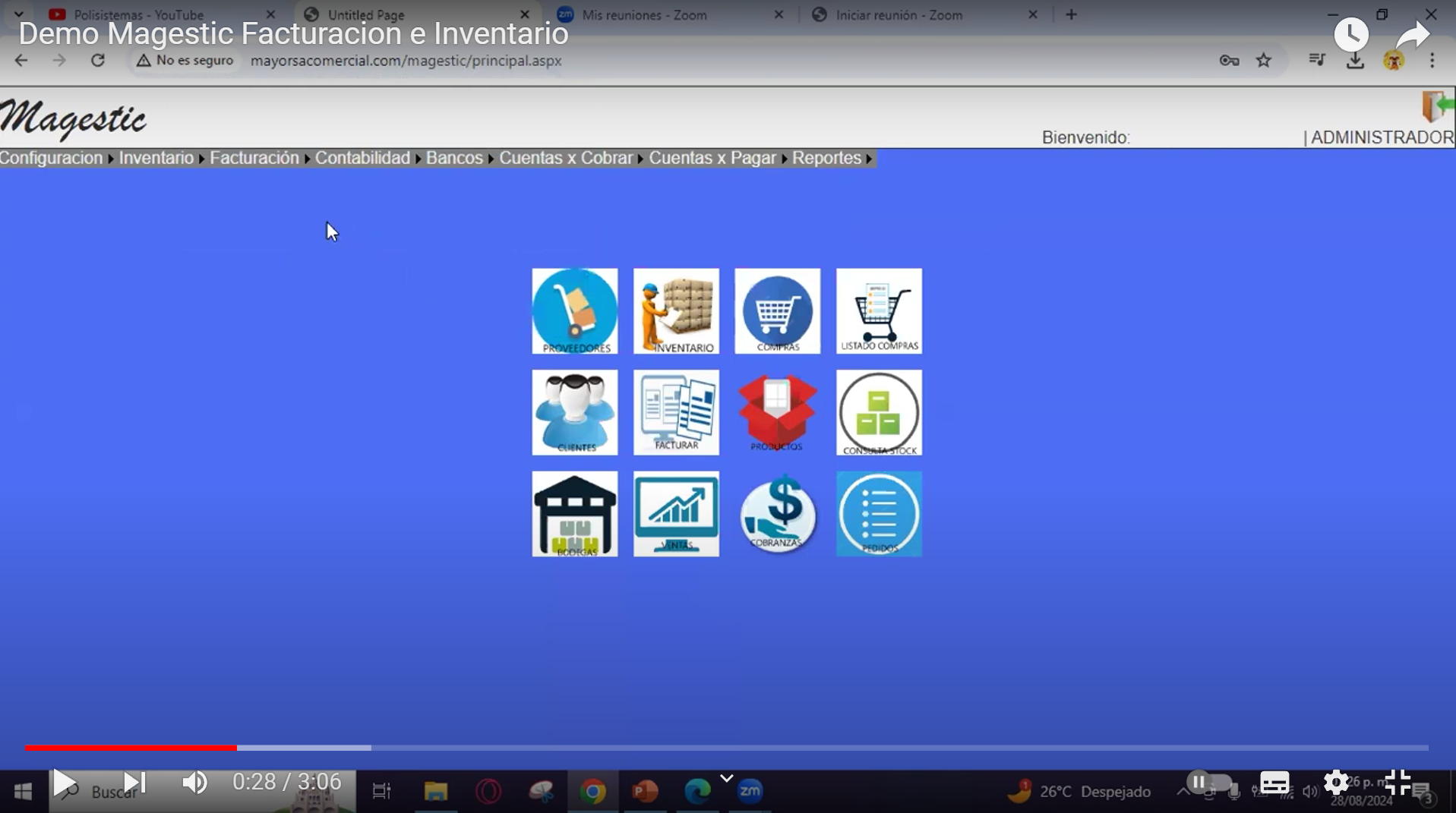This screenshot has height=813, width=1456.
Task: Click the logout door icon
Action: pos(1438,107)
